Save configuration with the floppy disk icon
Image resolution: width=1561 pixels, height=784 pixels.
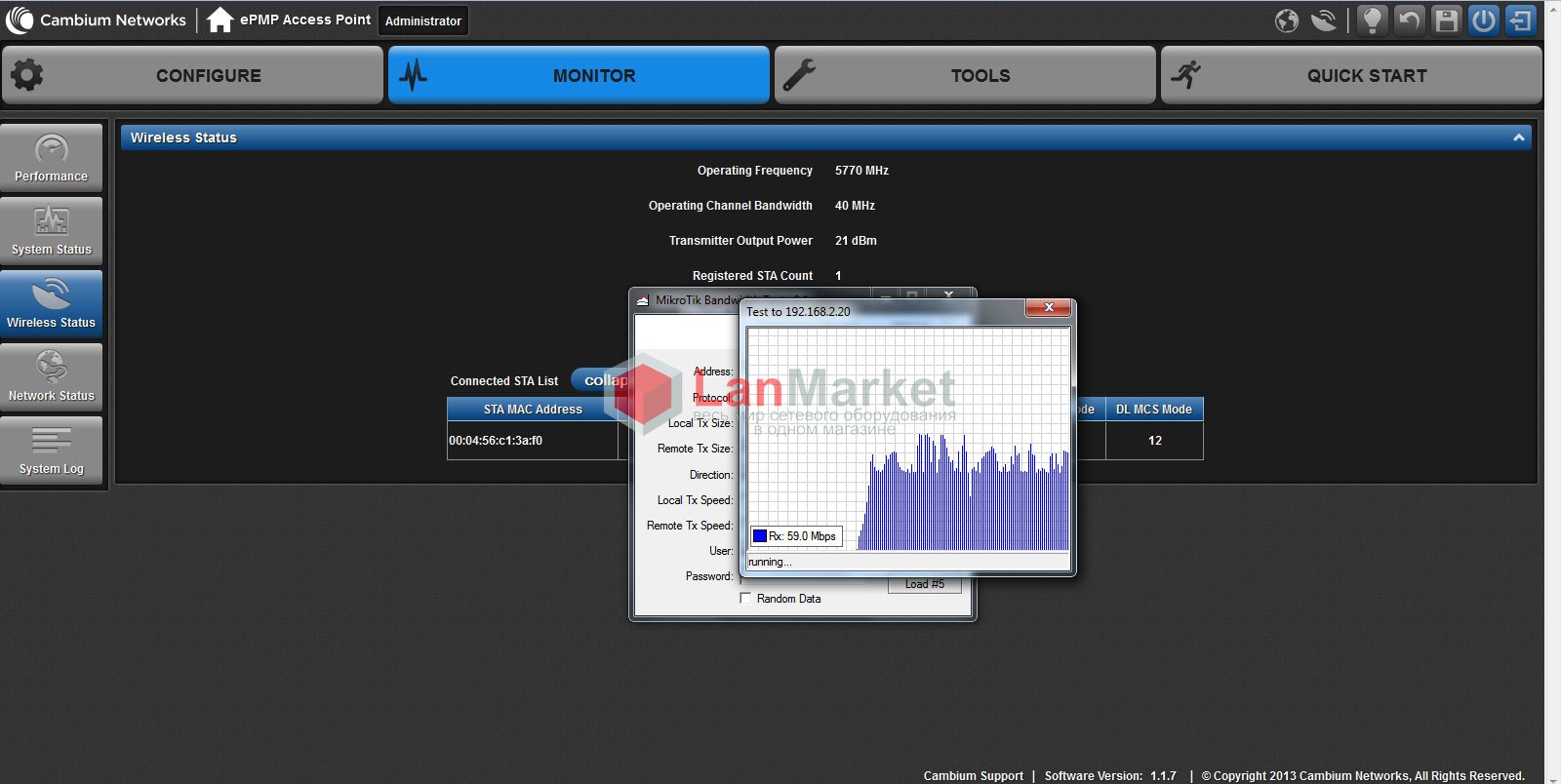pyautogui.click(x=1446, y=20)
